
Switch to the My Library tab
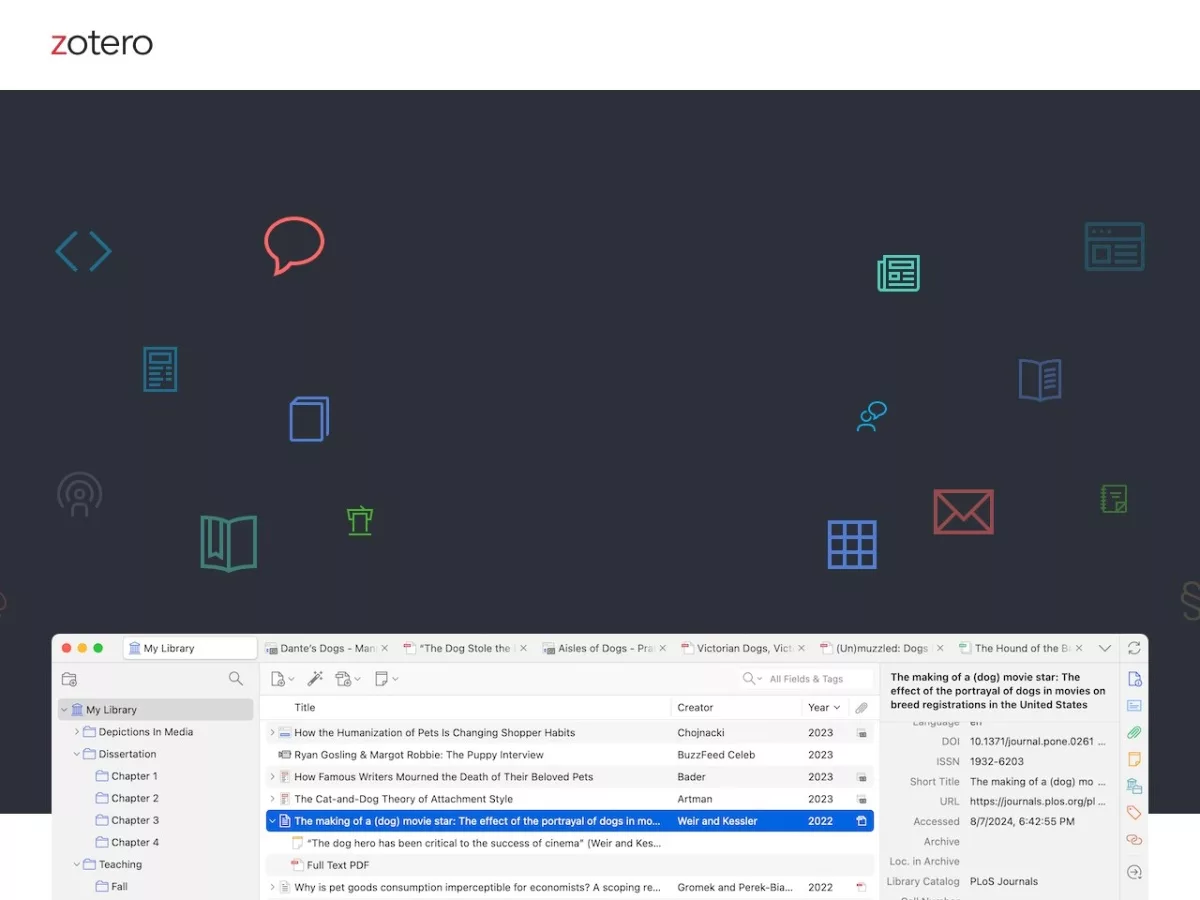tap(190, 648)
